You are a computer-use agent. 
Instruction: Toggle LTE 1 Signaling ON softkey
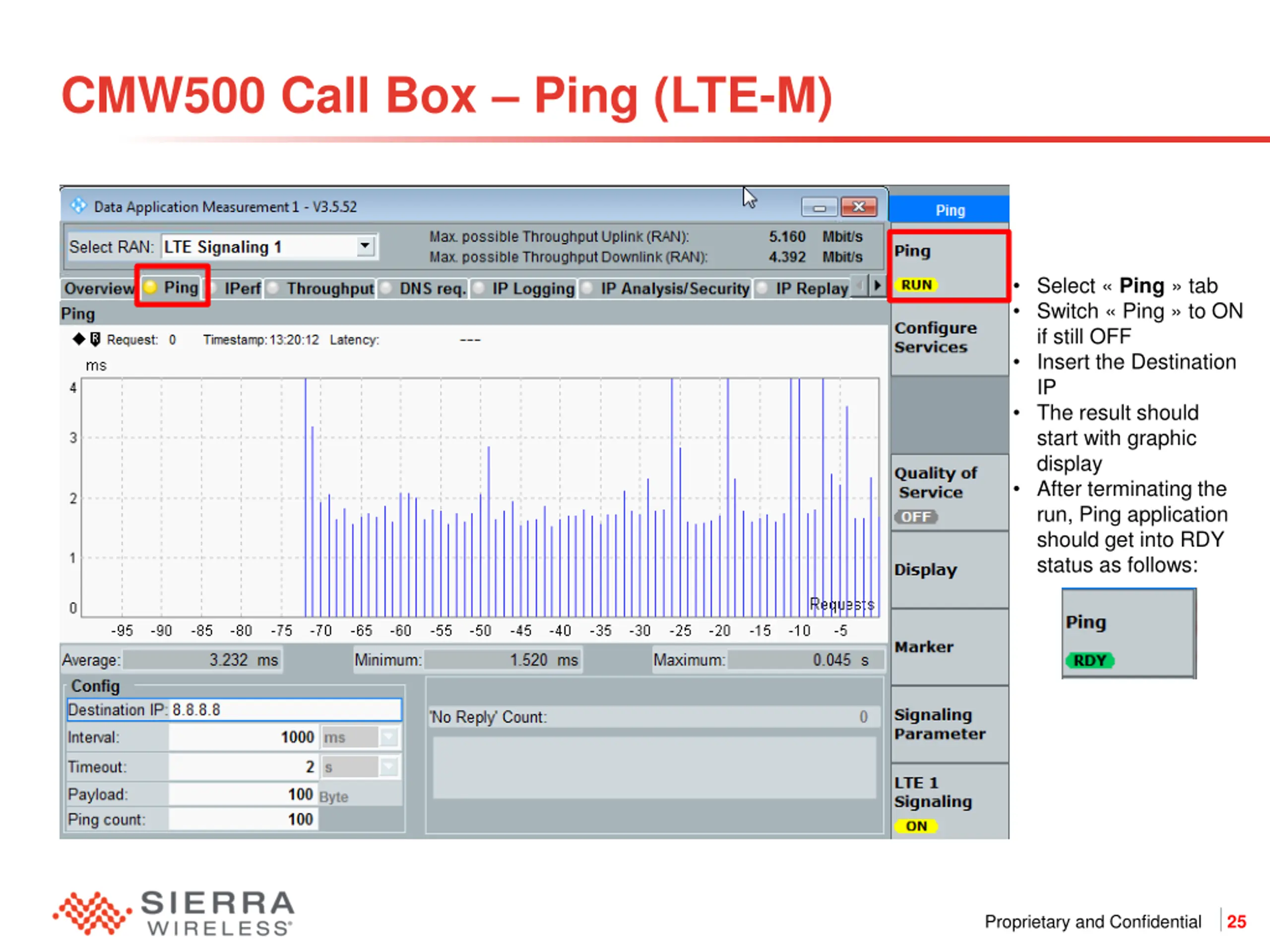950,802
